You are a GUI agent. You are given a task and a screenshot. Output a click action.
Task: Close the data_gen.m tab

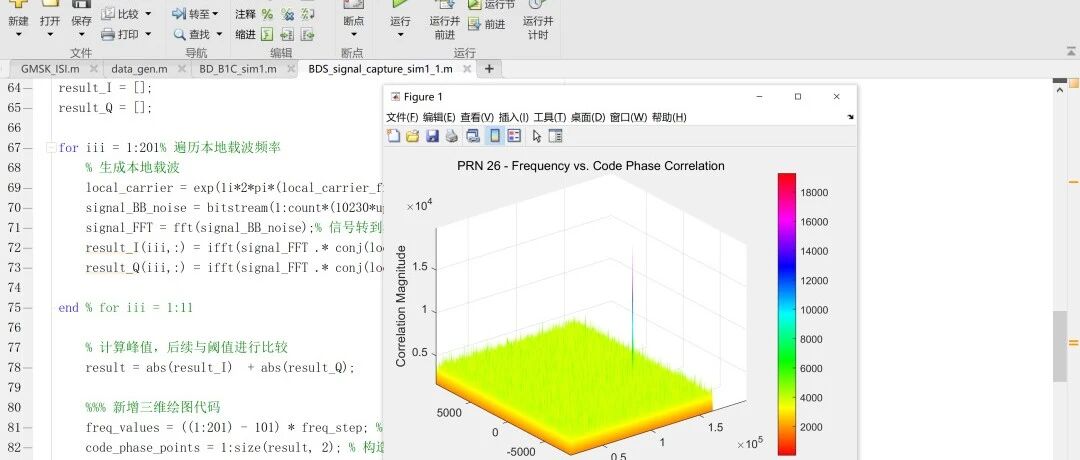(x=182, y=69)
